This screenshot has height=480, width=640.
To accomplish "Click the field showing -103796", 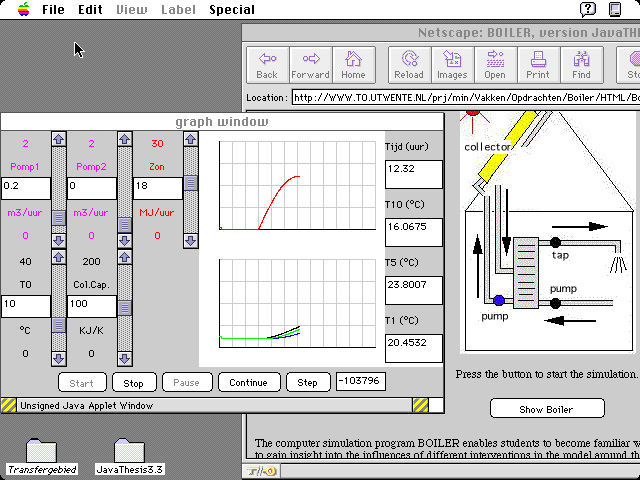I will (360, 381).
